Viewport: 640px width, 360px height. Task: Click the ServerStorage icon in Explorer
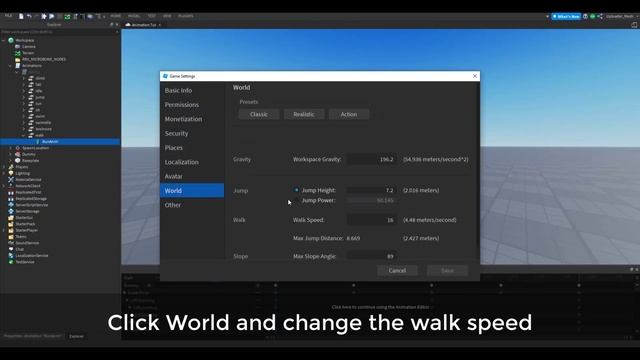11,211
